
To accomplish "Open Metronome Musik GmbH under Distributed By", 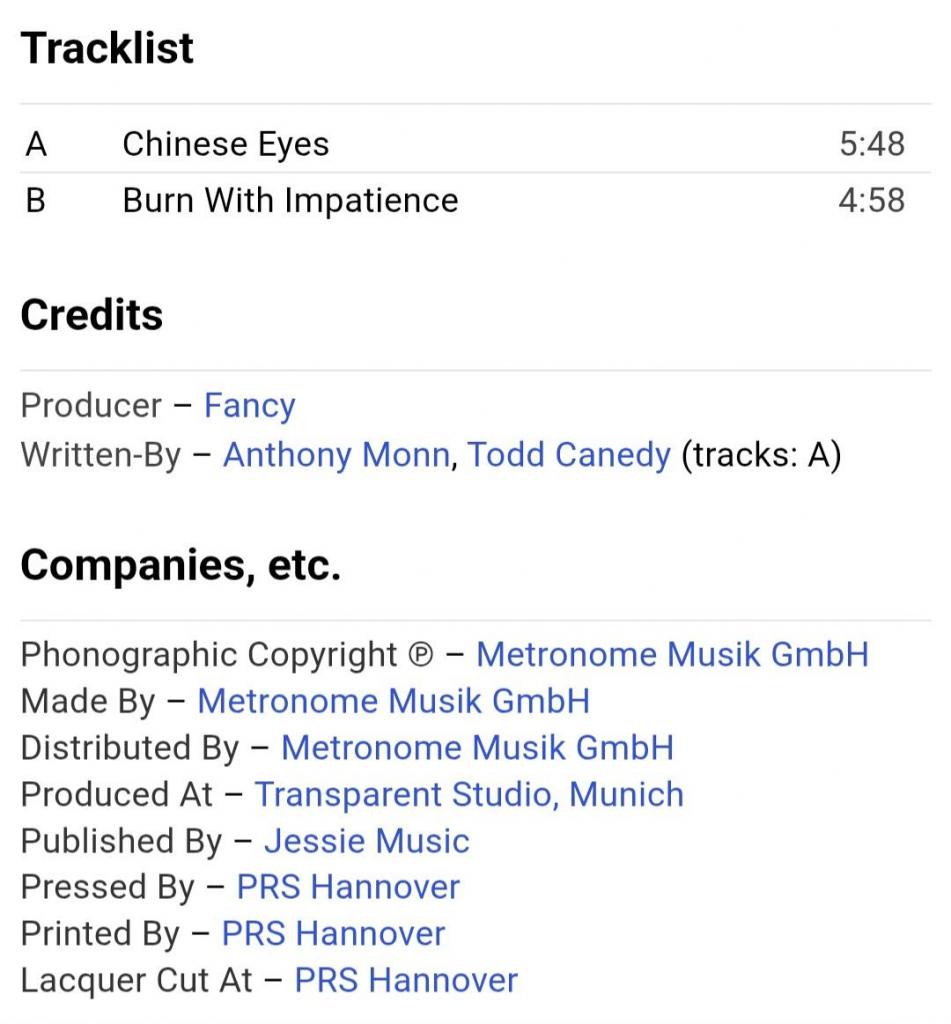I will pyautogui.click(x=477, y=747).
